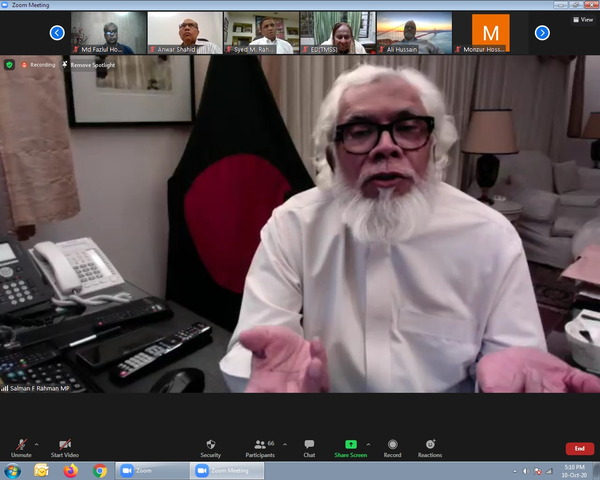Click Remove Spotlight
This screenshot has width=600, height=480.
click(x=90, y=64)
